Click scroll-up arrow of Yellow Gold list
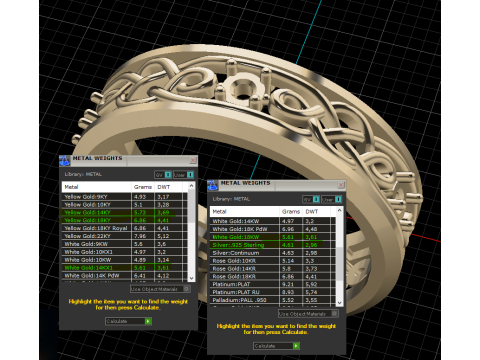The width and height of the screenshot is (480, 360). 191,186
